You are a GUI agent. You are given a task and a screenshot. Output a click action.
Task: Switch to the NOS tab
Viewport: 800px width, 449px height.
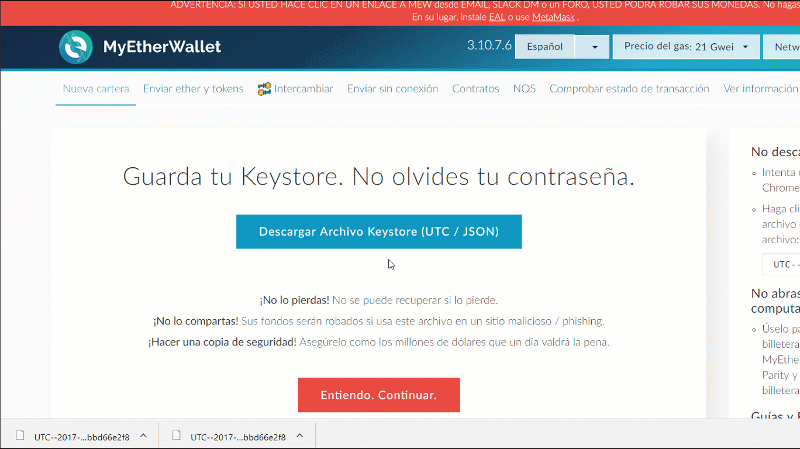coord(524,89)
